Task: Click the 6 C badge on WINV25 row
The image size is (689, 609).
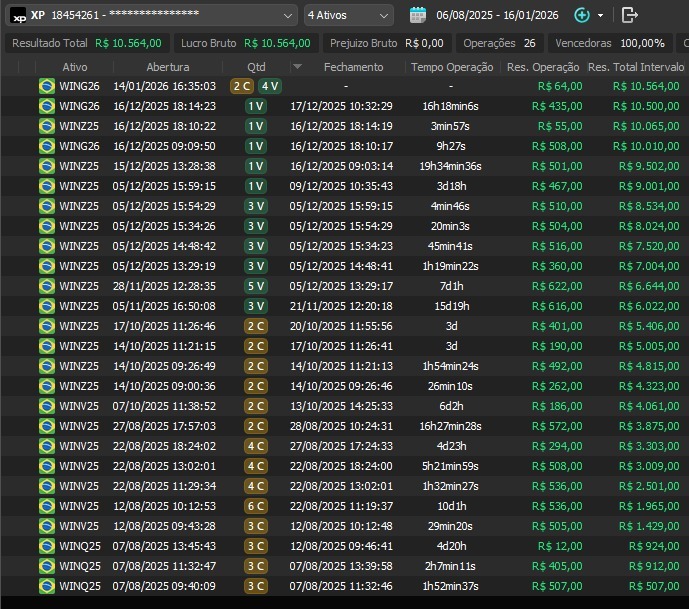Action: 256,506
